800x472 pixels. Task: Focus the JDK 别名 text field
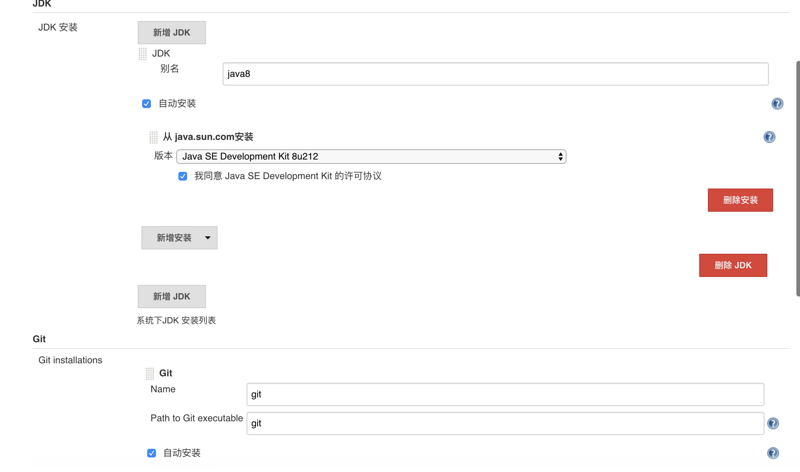[x=495, y=74]
